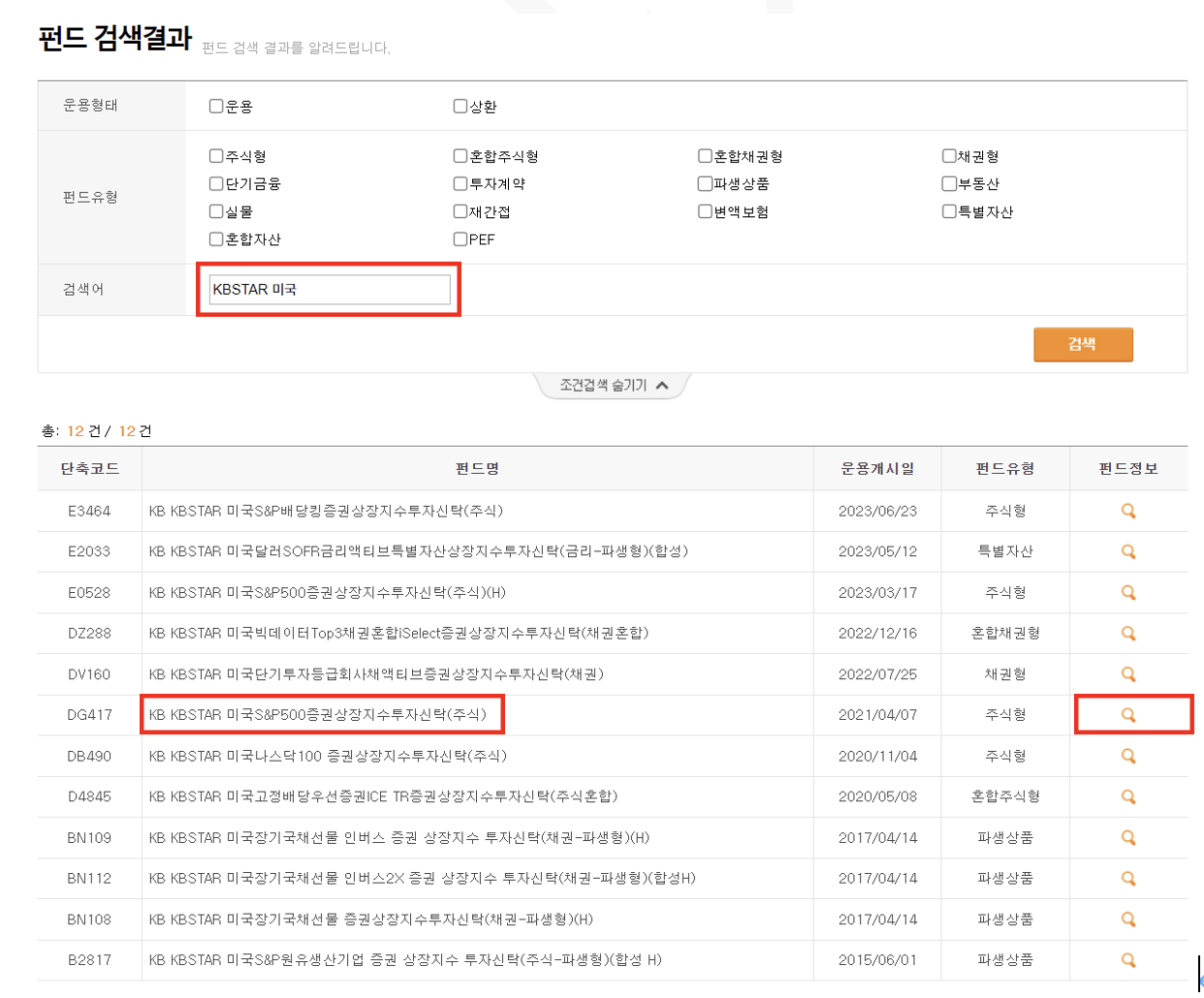1204x998 pixels.
Task: Click short code E3464
Action: [89, 511]
